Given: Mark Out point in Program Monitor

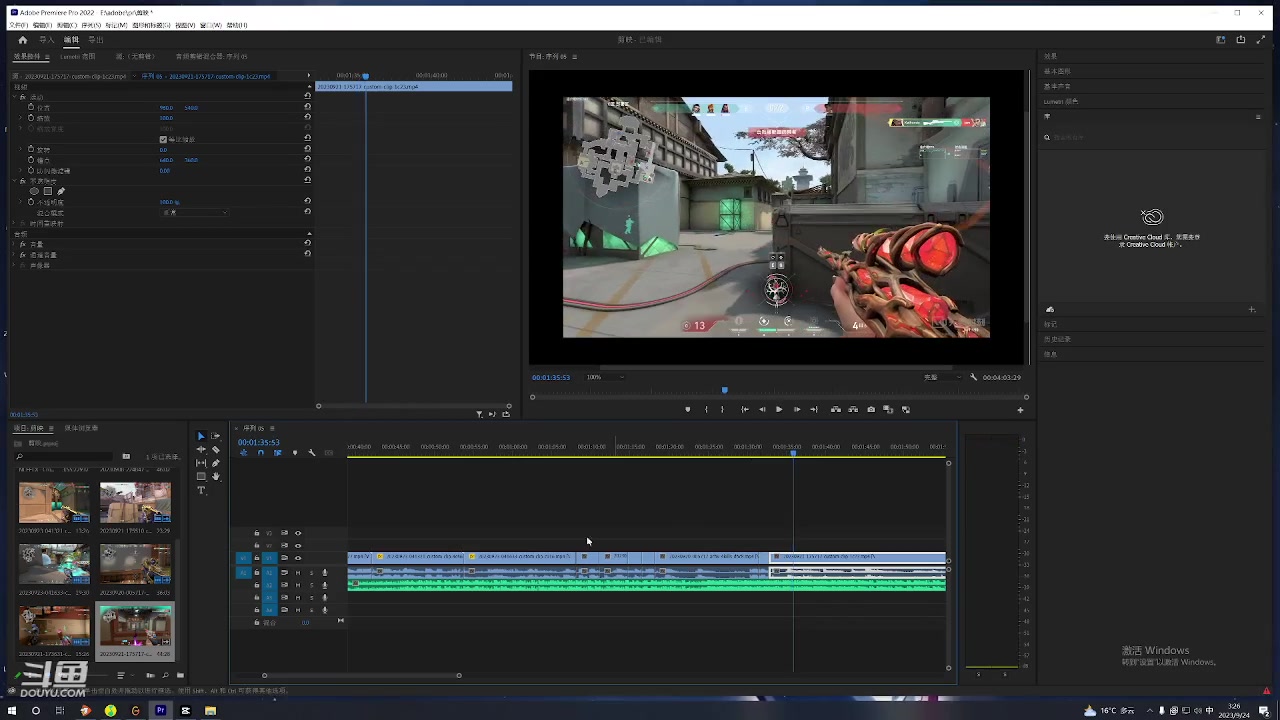Looking at the screenshot, I should [722, 409].
